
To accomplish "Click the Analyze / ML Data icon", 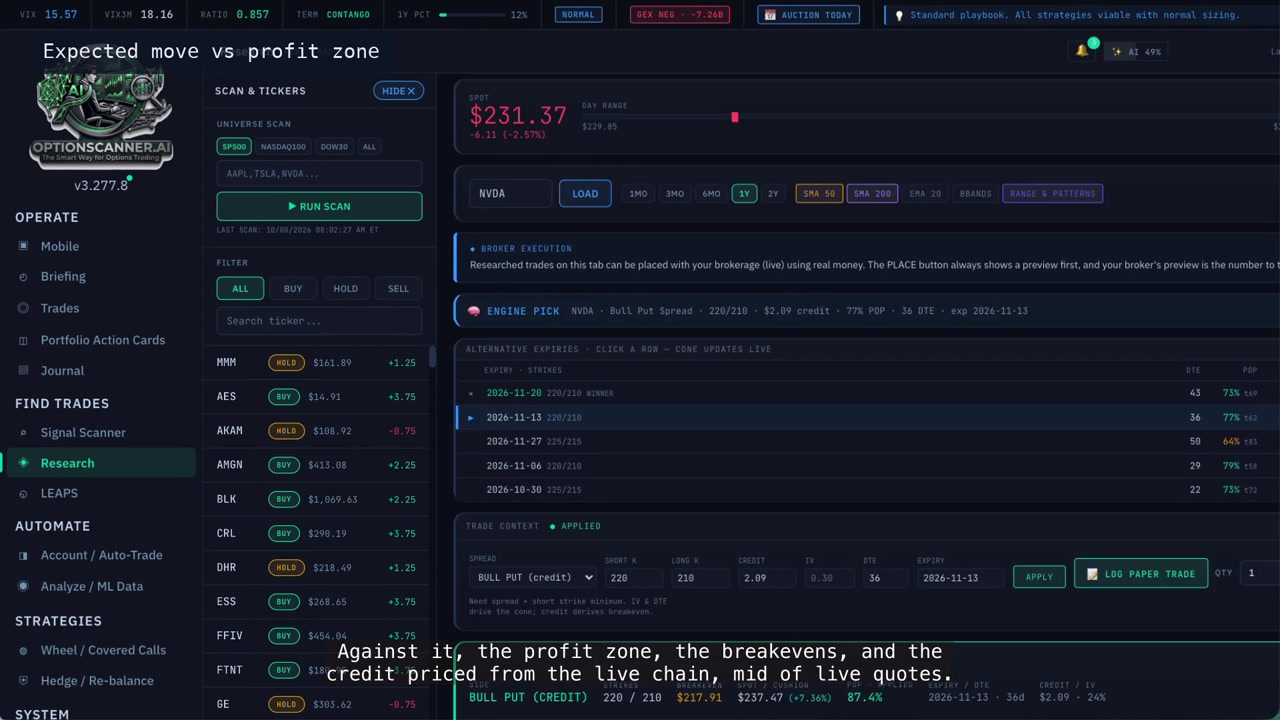I will pos(24,586).
